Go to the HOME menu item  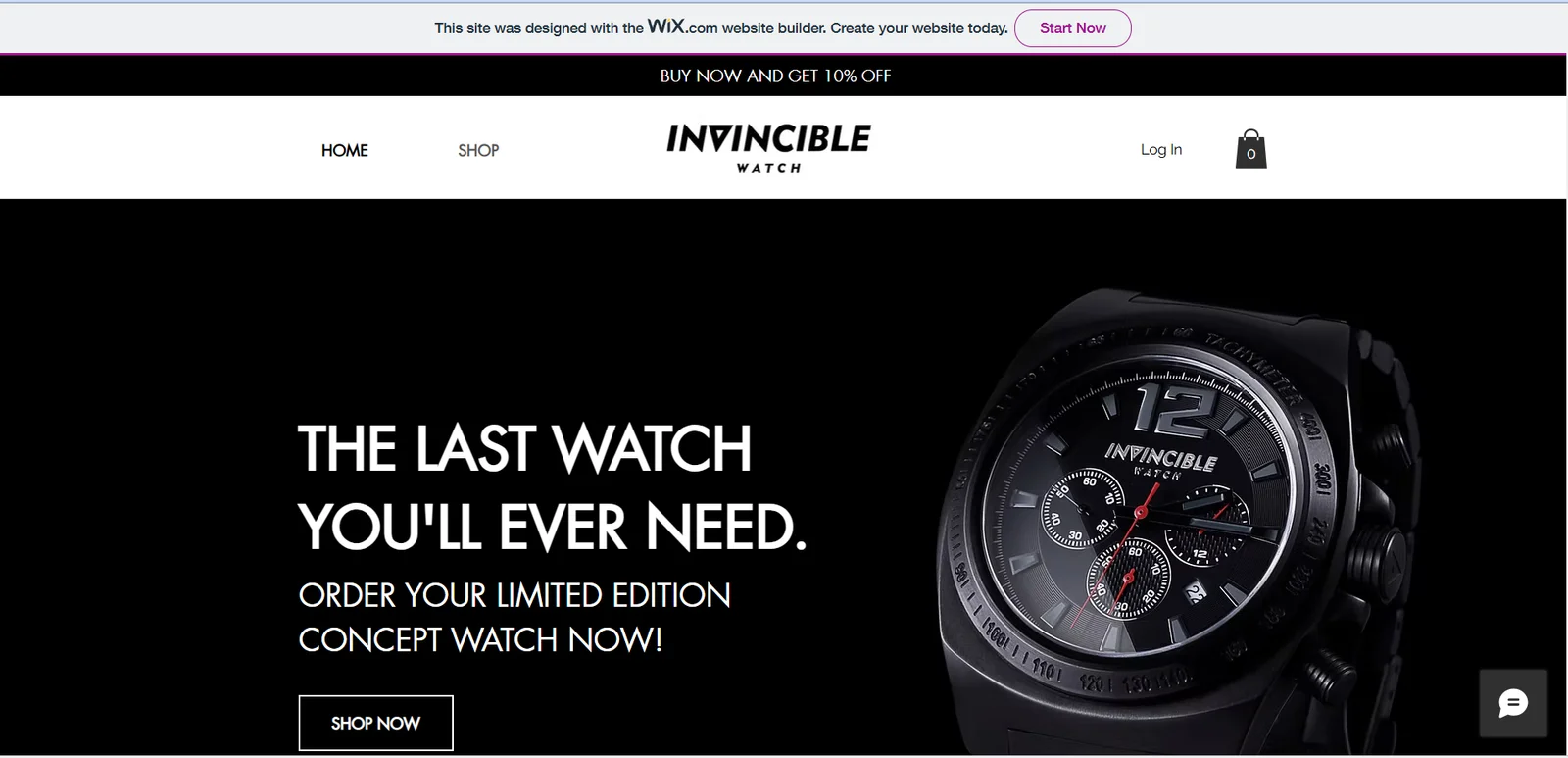click(345, 150)
